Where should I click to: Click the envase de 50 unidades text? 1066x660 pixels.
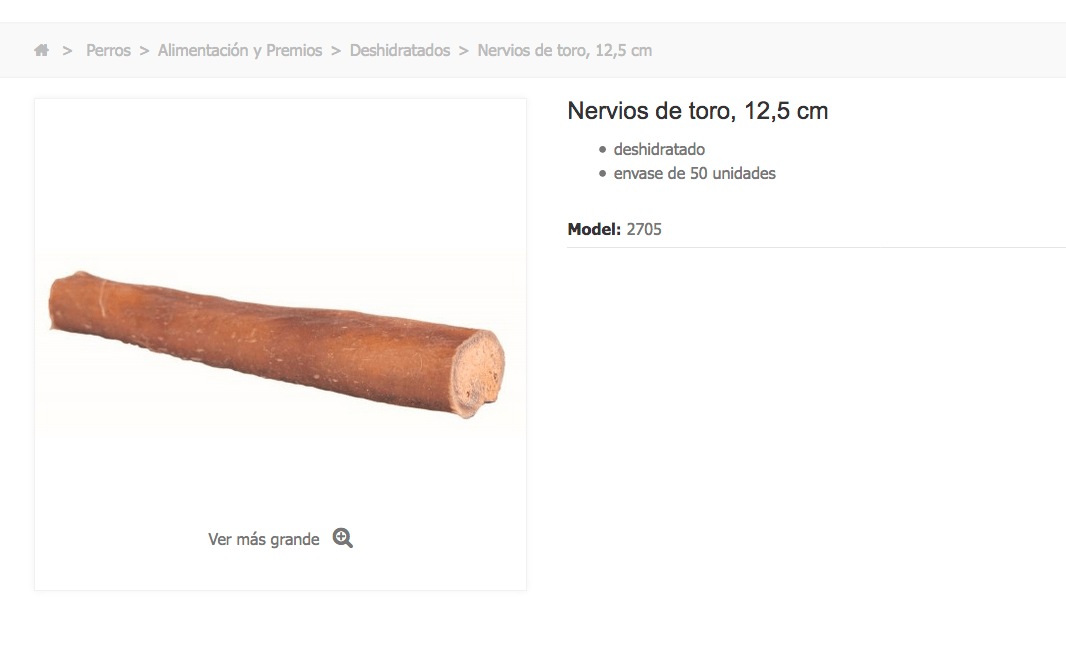click(x=694, y=173)
